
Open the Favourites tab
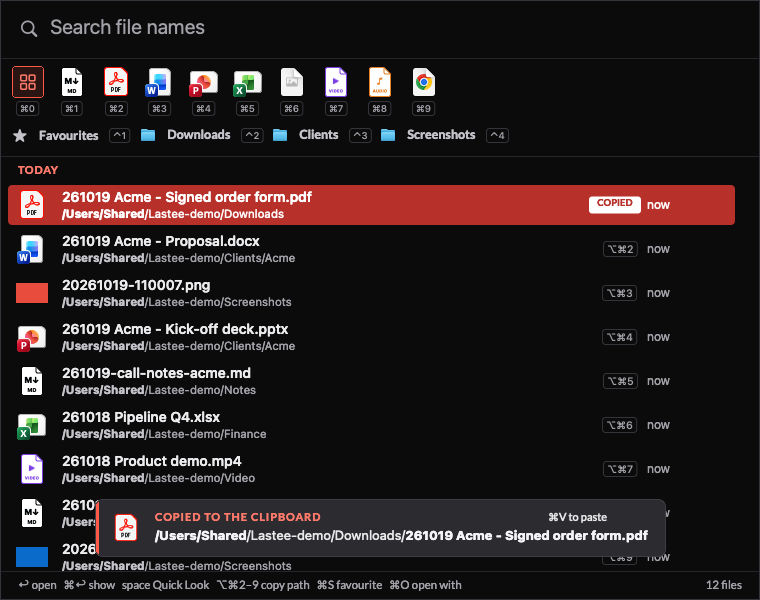click(68, 135)
